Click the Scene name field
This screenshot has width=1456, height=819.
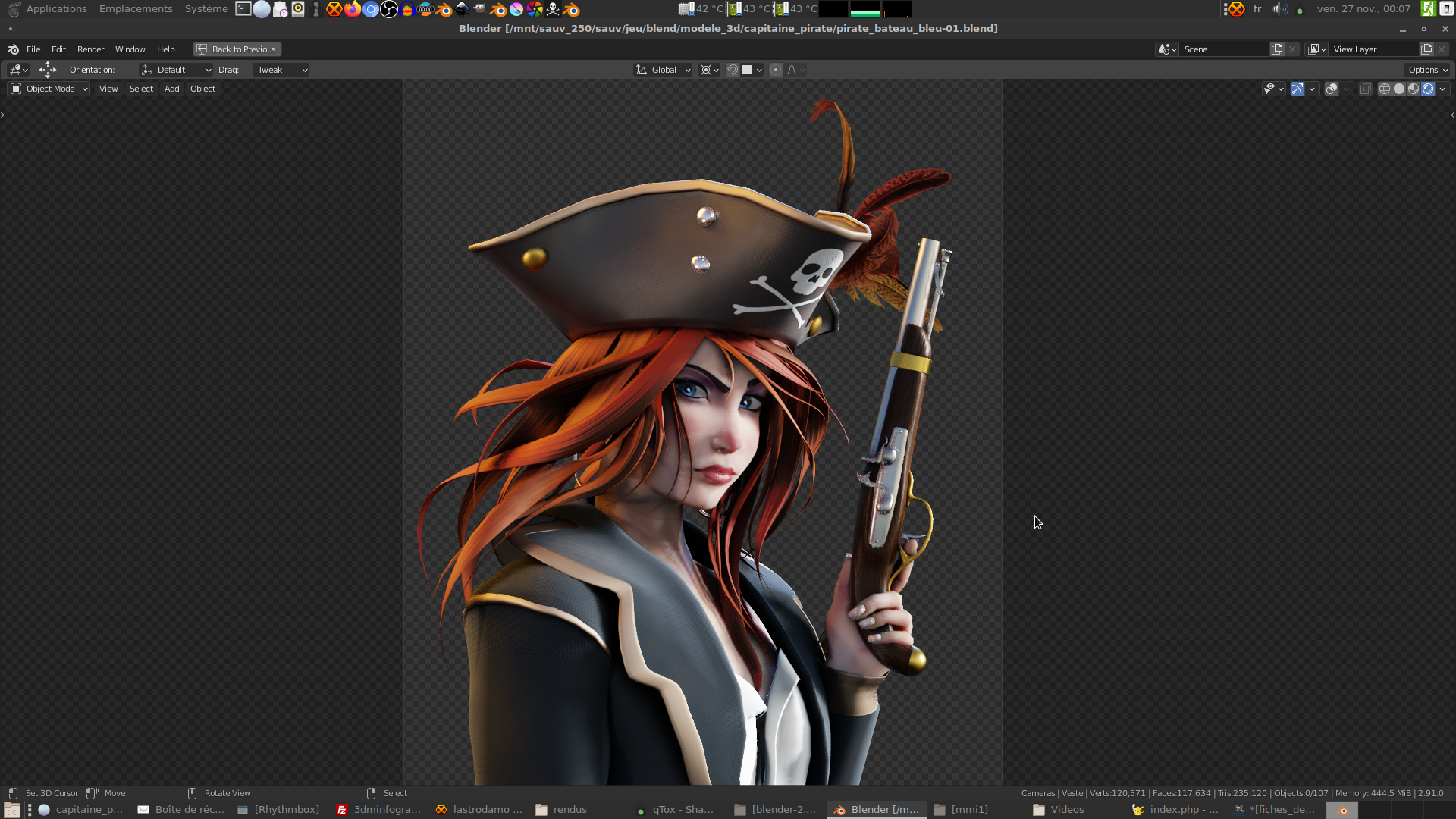[1225, 49]
